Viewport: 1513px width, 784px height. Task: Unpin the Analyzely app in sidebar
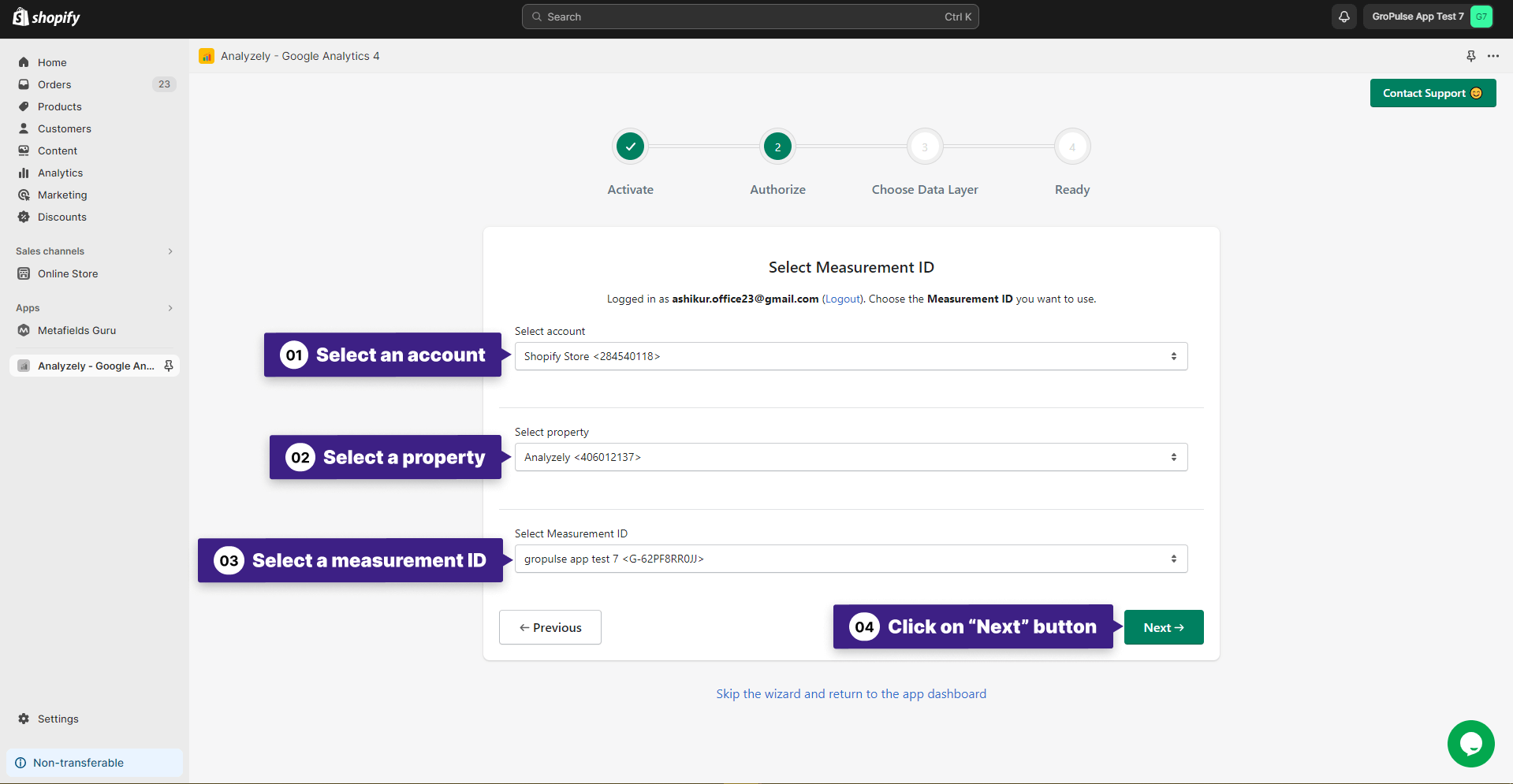coord(169,366)
